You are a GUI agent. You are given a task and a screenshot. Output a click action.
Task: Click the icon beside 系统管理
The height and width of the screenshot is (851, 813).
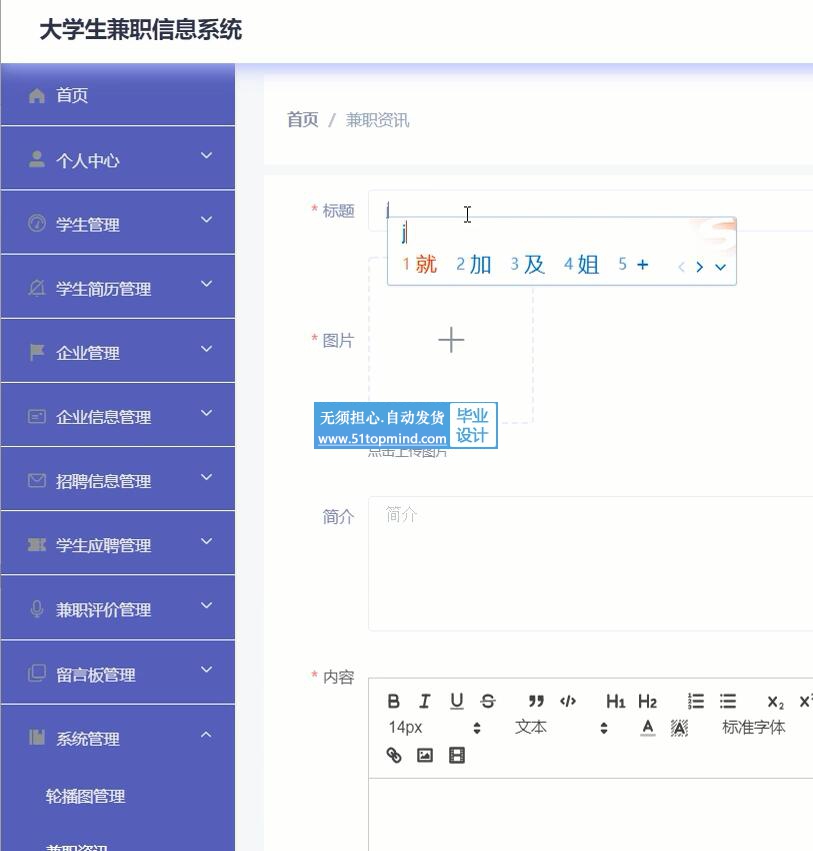tap(36, 737)
